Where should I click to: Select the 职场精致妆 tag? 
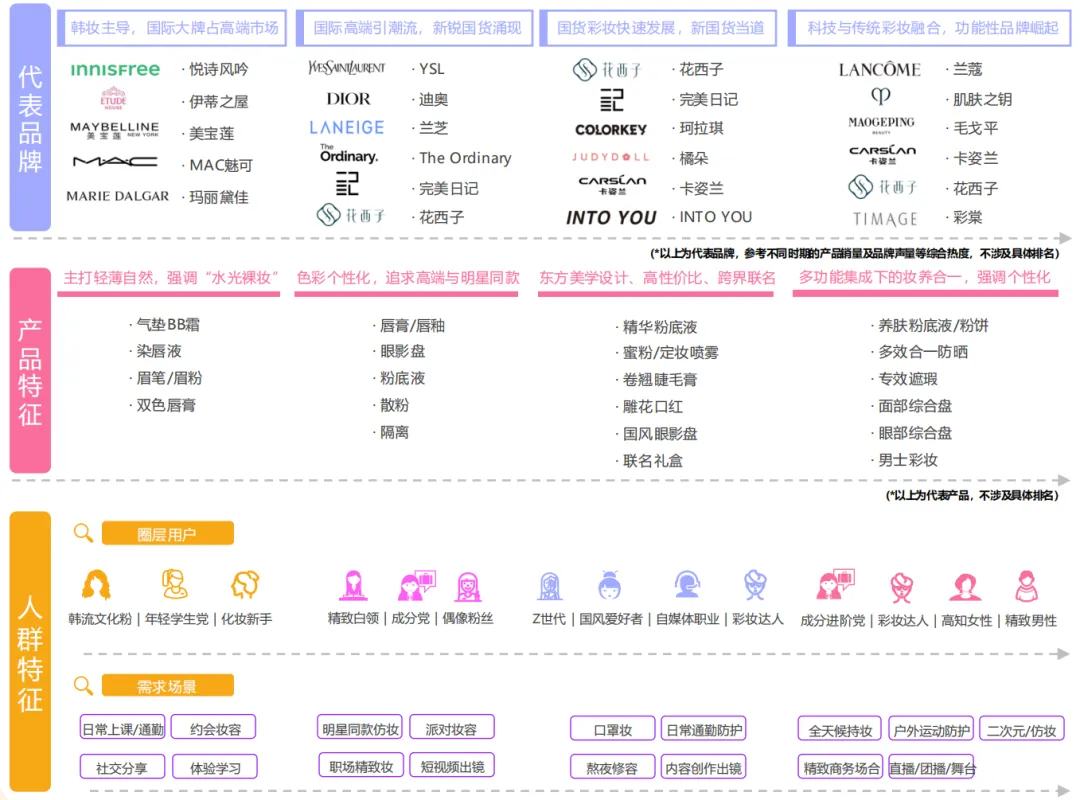click(362, 766)
